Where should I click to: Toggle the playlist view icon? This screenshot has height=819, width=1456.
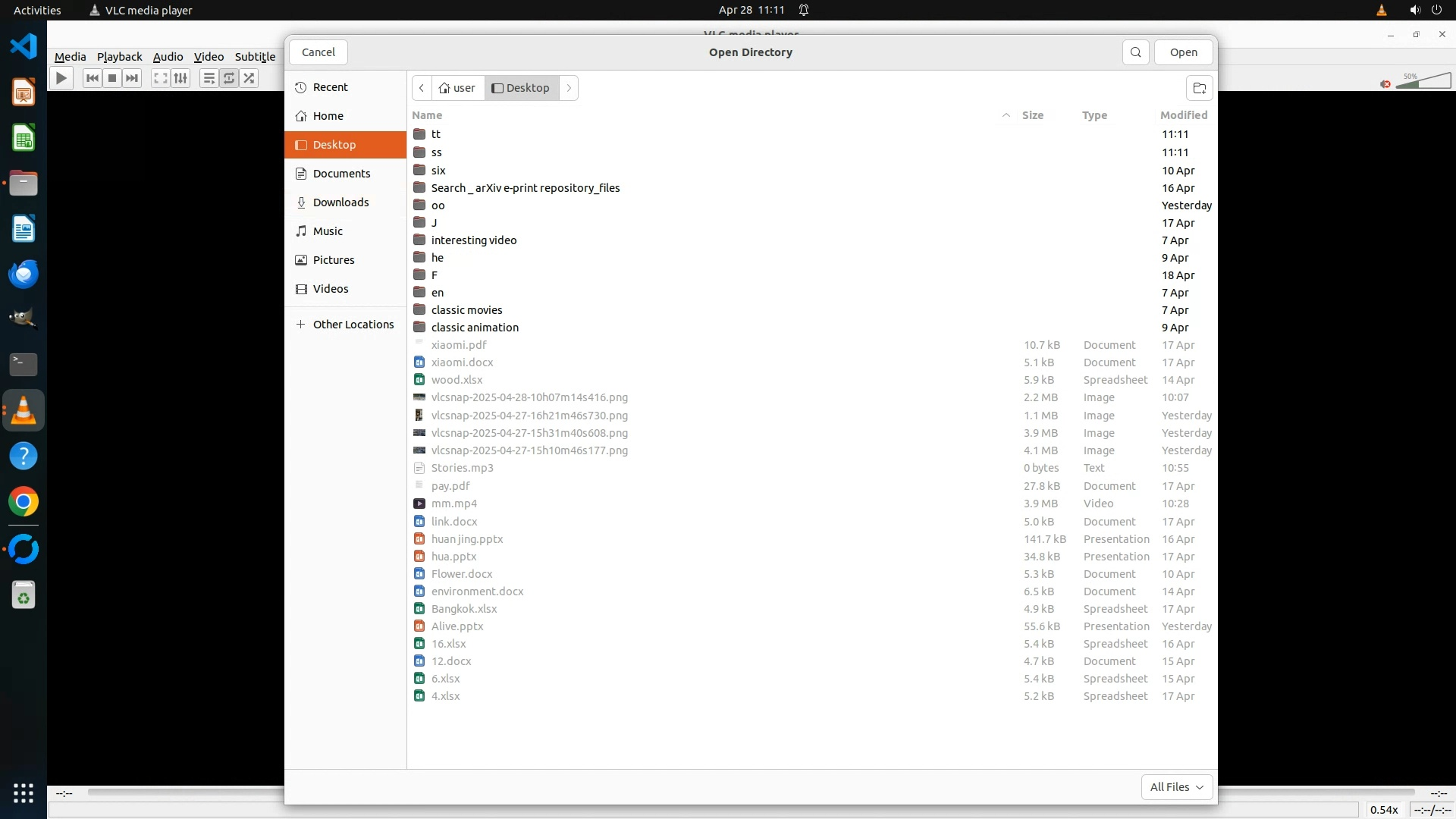coord(209,78)
